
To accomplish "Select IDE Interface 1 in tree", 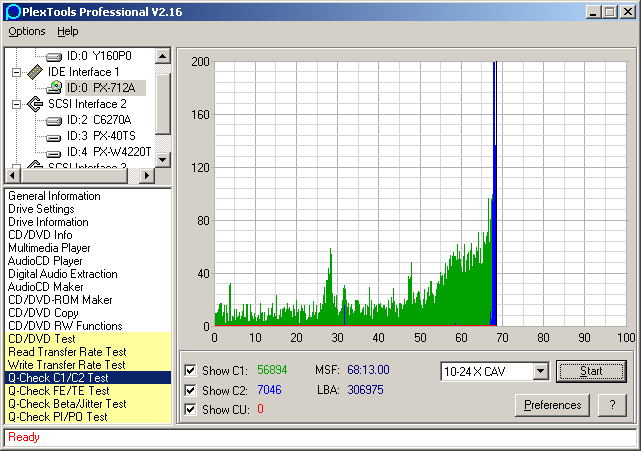I will (x=83, y=72).
